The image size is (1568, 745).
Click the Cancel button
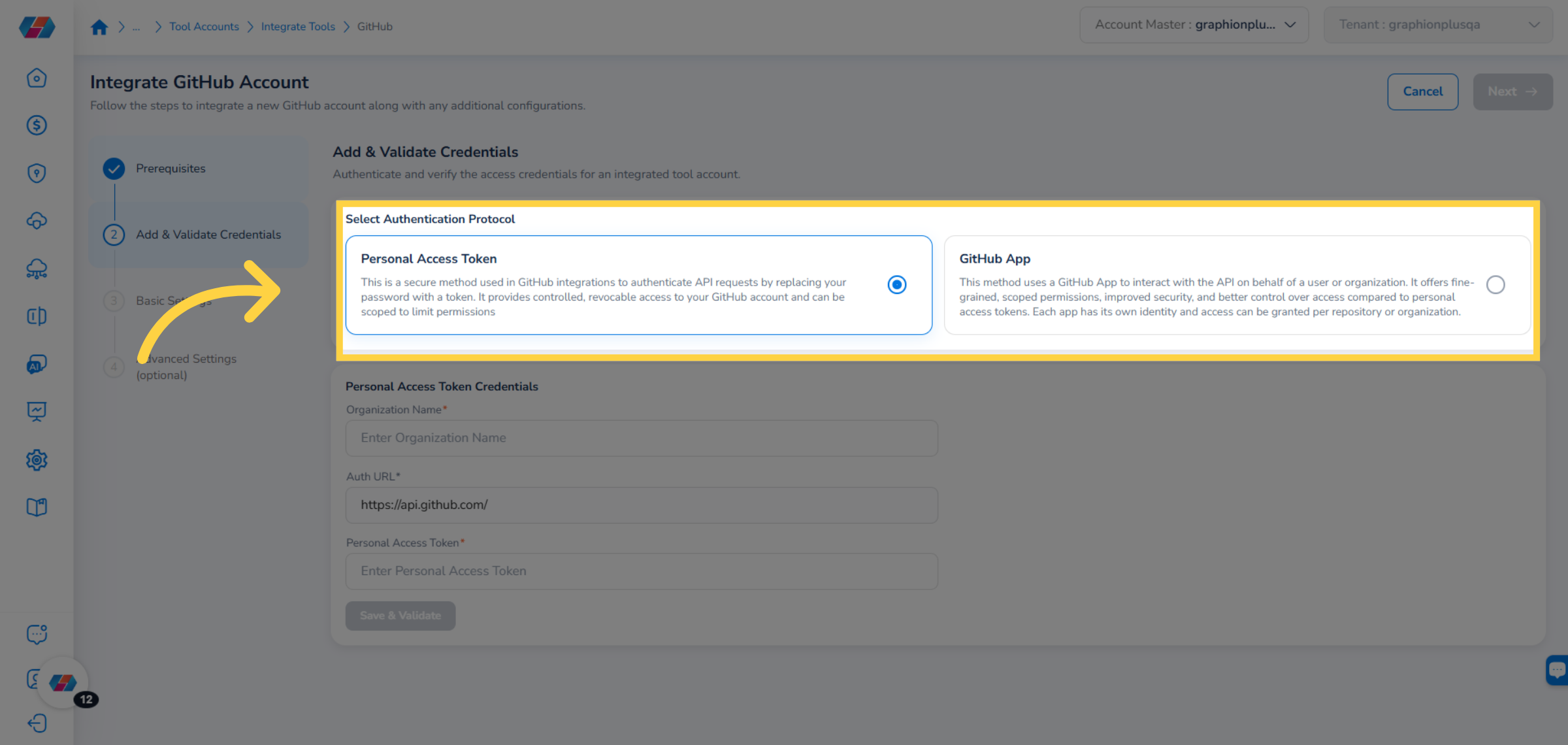click(1423, 91)
